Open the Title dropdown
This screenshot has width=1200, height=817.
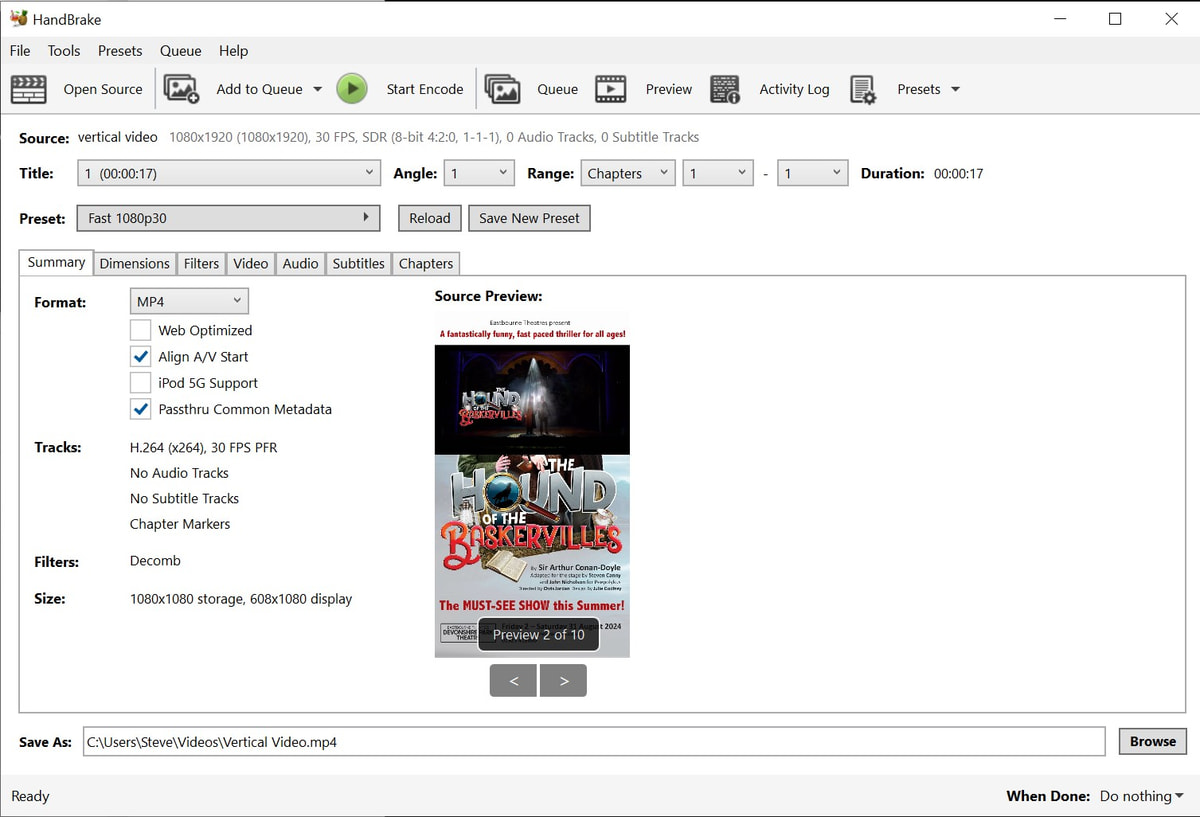[228, 172]
